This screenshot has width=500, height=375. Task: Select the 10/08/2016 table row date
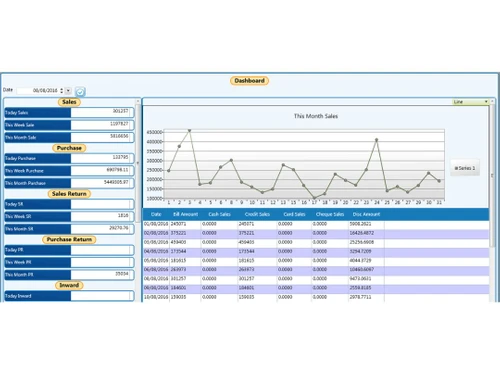[x=156, y=297]
